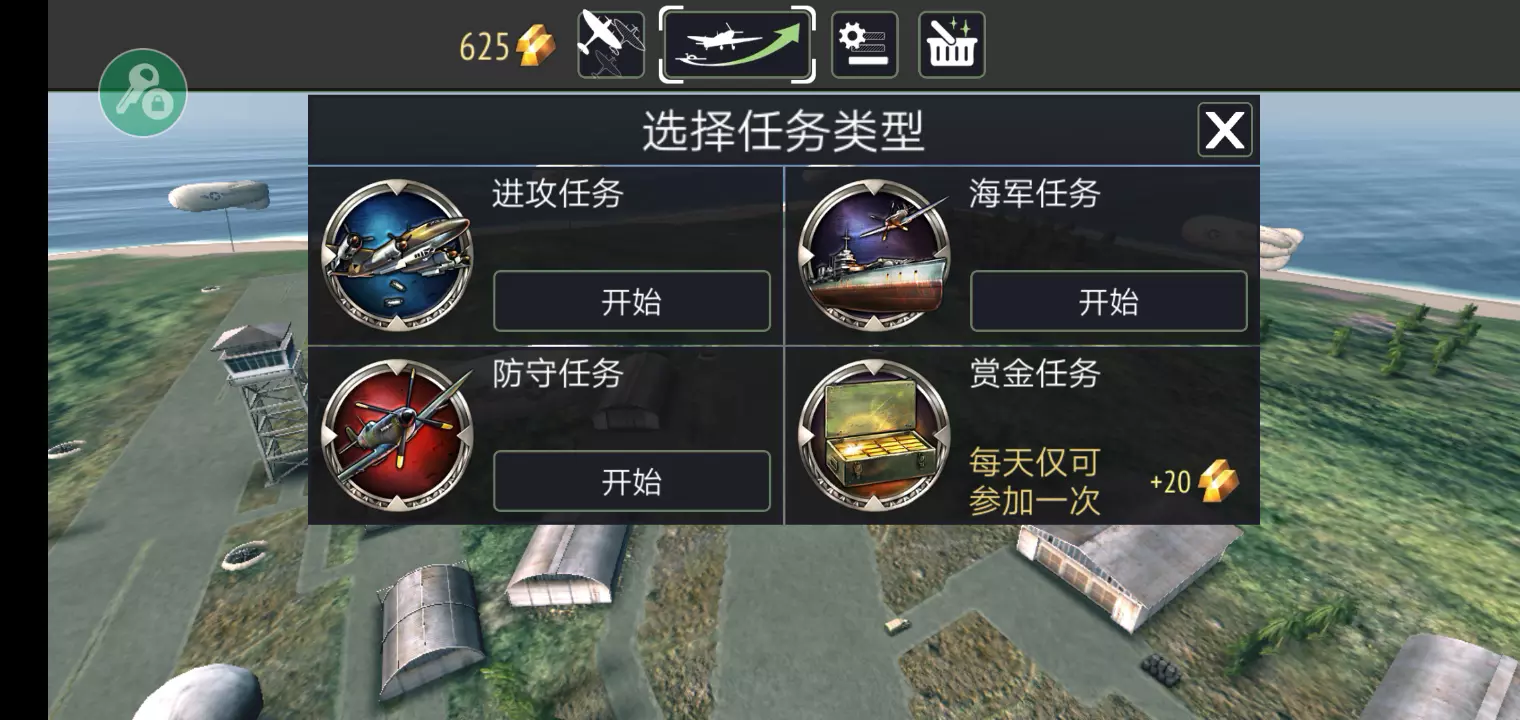
Task: Select the red fighter emblem for 防守任务
Action: click(397, 435)
